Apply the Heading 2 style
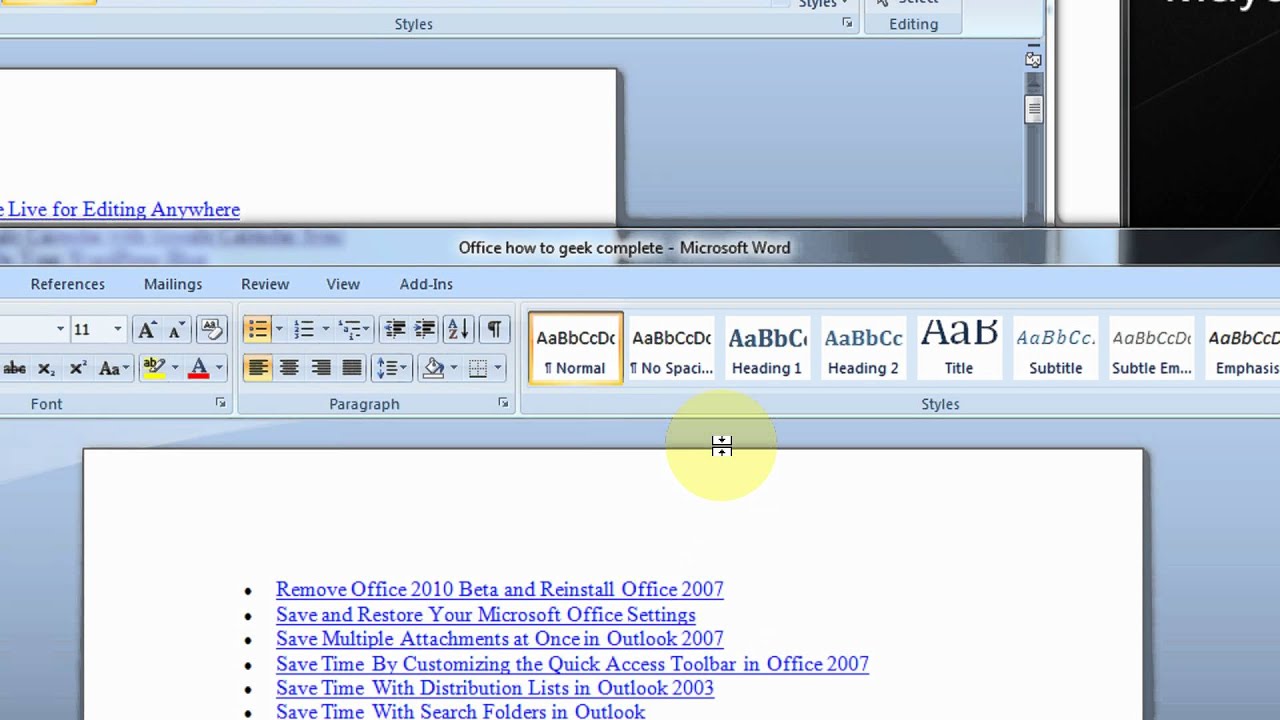The width and height of the screenshot is (1280, 720). (x=863, y=348)
